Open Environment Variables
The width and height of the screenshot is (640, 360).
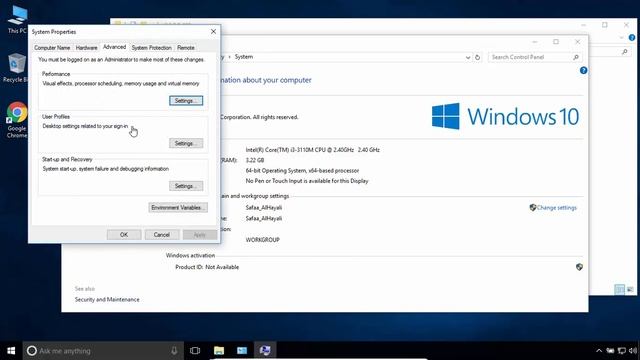(x=178, y=208)
